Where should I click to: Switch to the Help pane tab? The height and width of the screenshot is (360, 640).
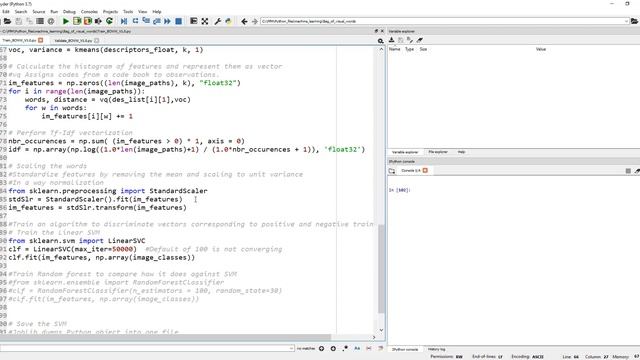[461, 152]
